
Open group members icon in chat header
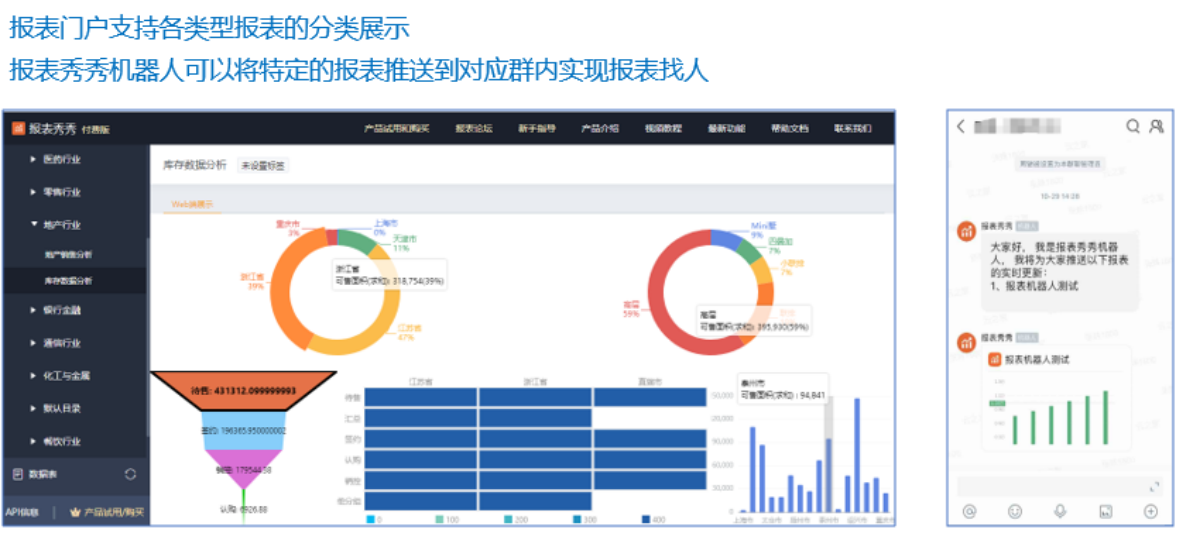click(1157, 127)
